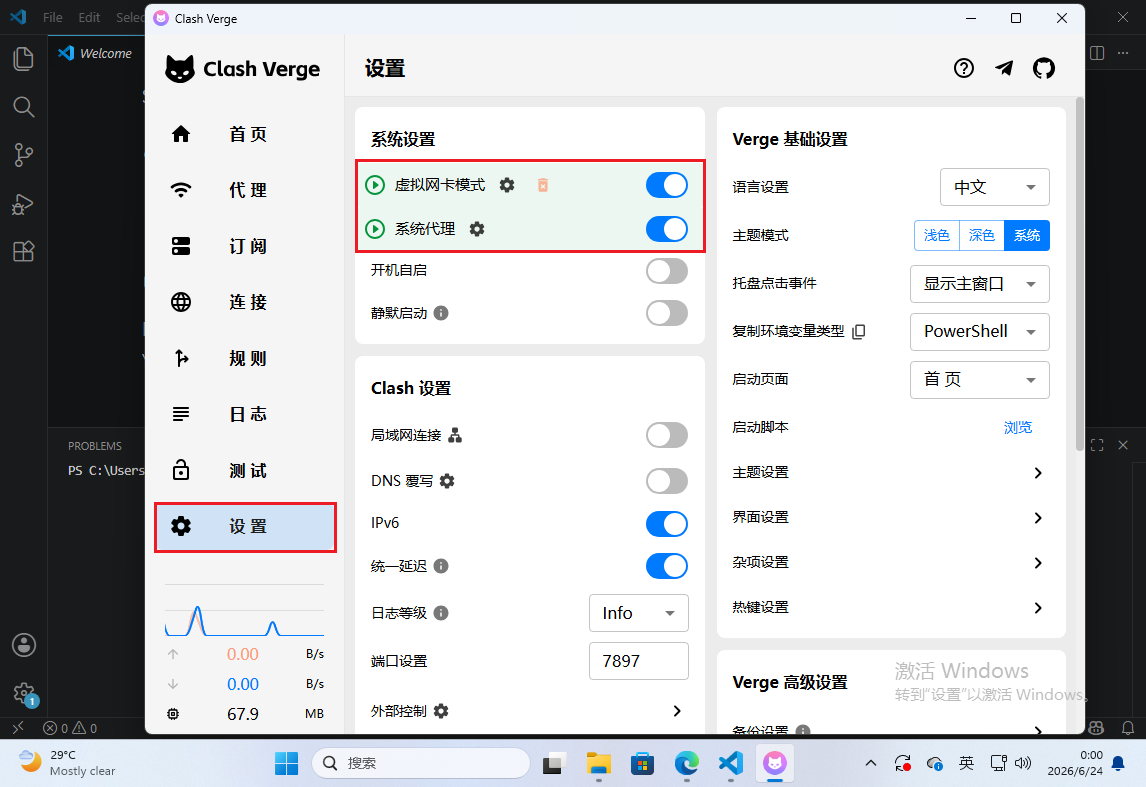Copy environment variable via copy icon
This screenshot has width=1146, height=787.
[860, 332]
